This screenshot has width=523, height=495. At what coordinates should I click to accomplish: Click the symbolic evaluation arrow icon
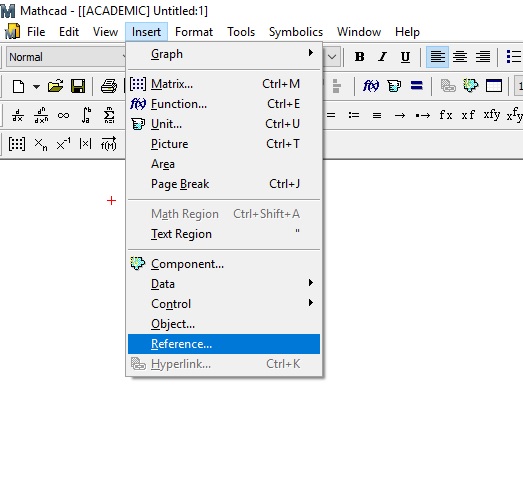tap(400, 116)
